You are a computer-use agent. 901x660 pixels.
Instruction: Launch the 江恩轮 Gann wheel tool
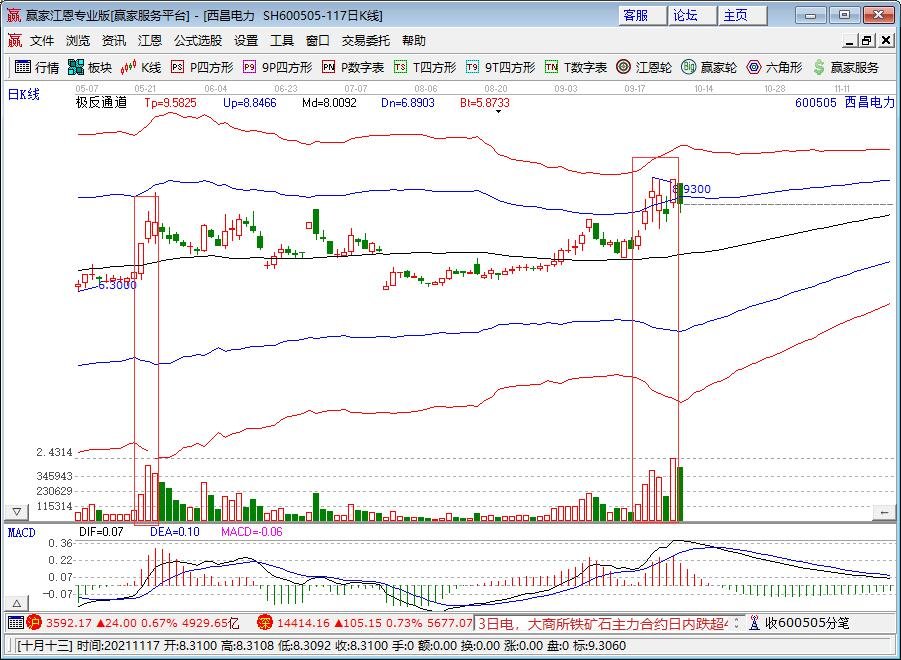tap(642, 67)
